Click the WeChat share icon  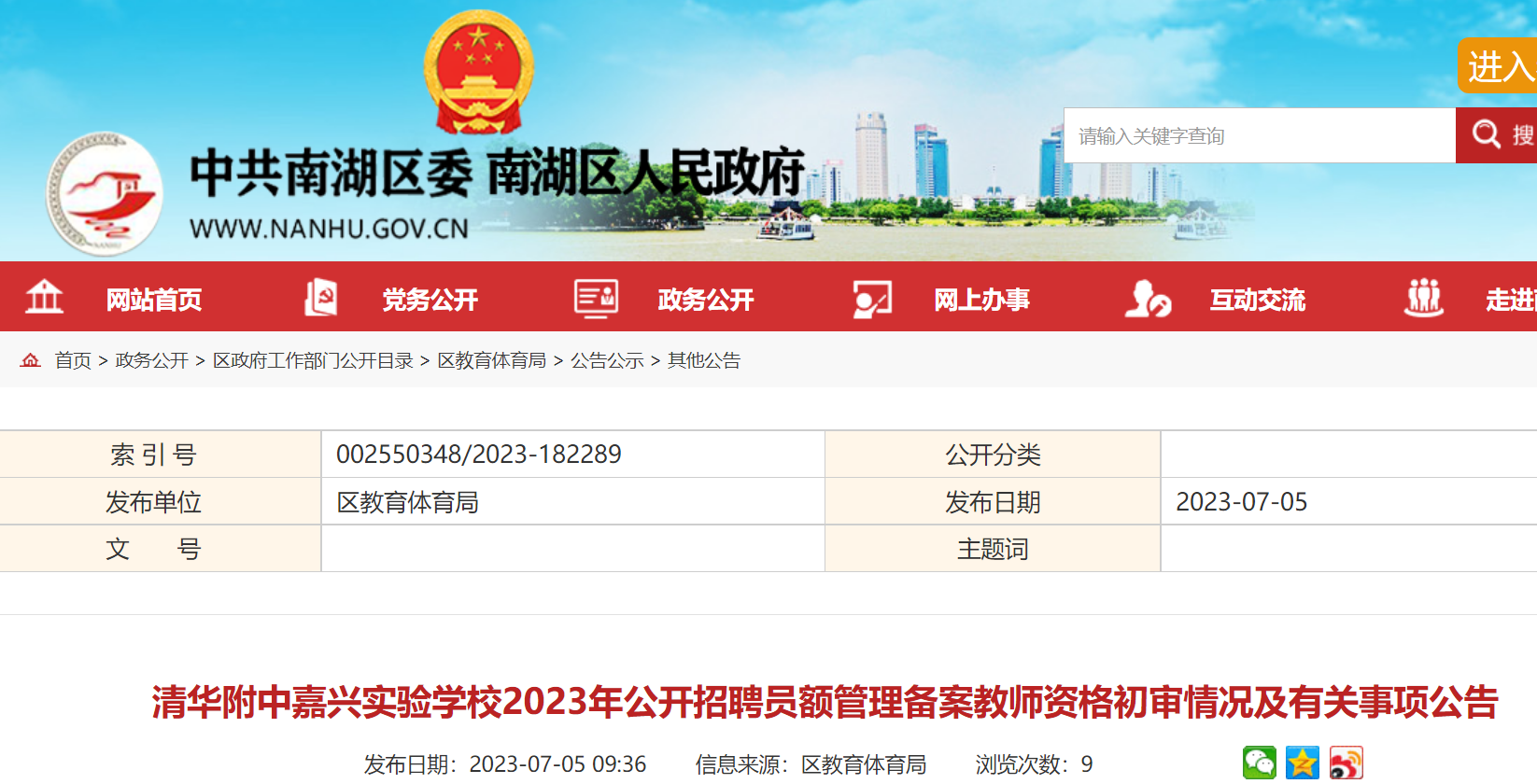(x=1259, y=763)
